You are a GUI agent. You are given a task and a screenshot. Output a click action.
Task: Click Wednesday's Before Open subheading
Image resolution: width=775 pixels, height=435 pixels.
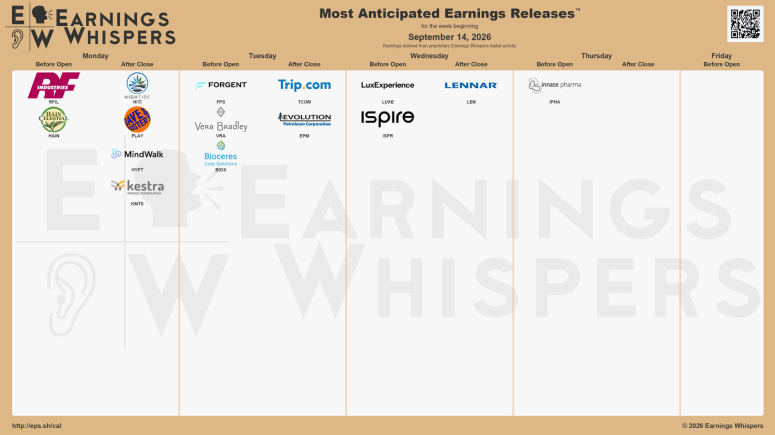point(388,64)
